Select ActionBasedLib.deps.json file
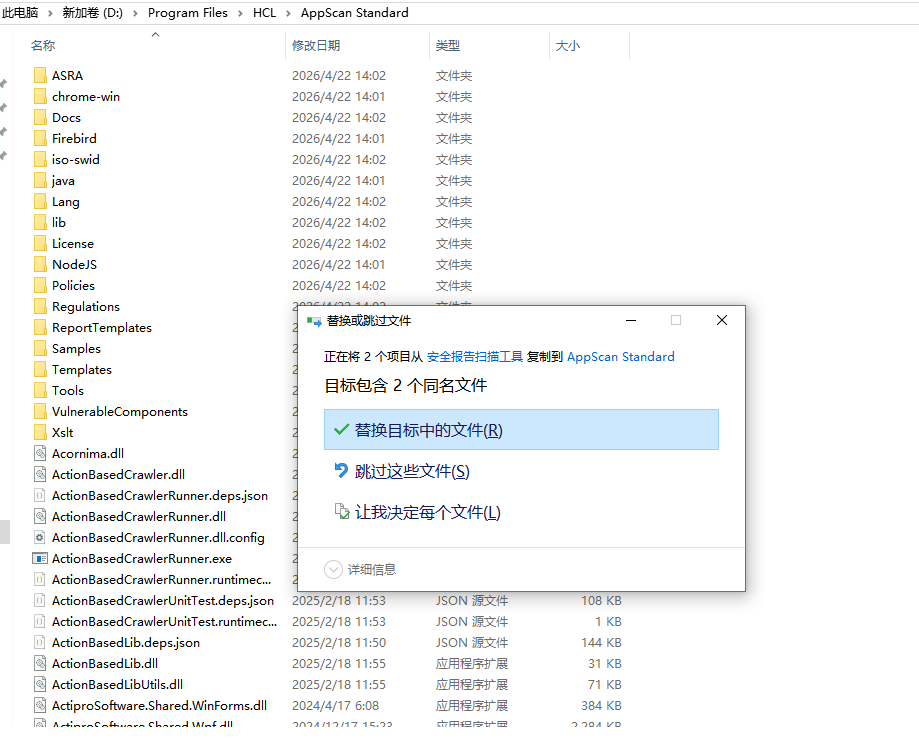919x740 pixels. [126, 643]
